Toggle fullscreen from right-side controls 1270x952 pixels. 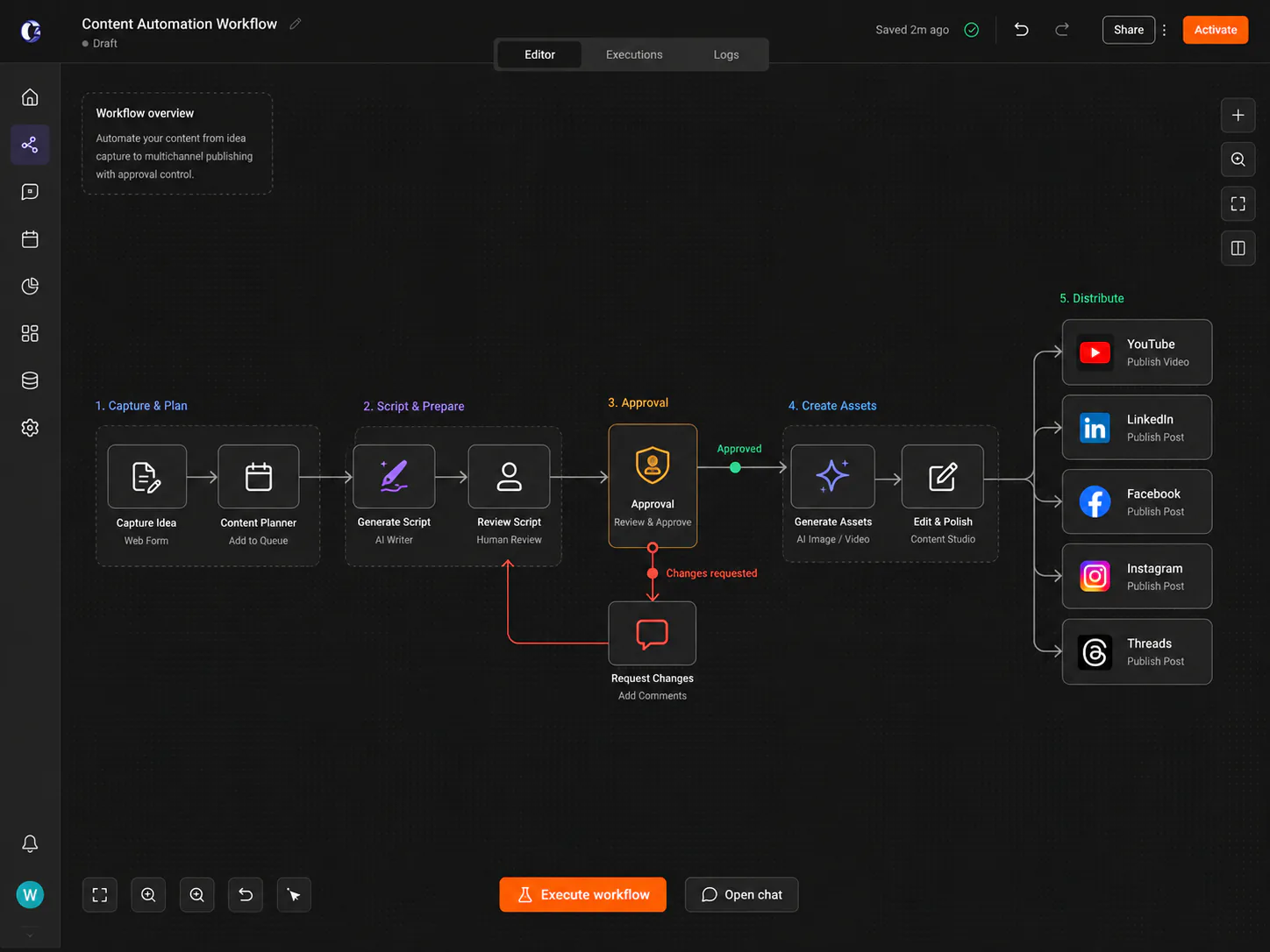(1238, 204)
